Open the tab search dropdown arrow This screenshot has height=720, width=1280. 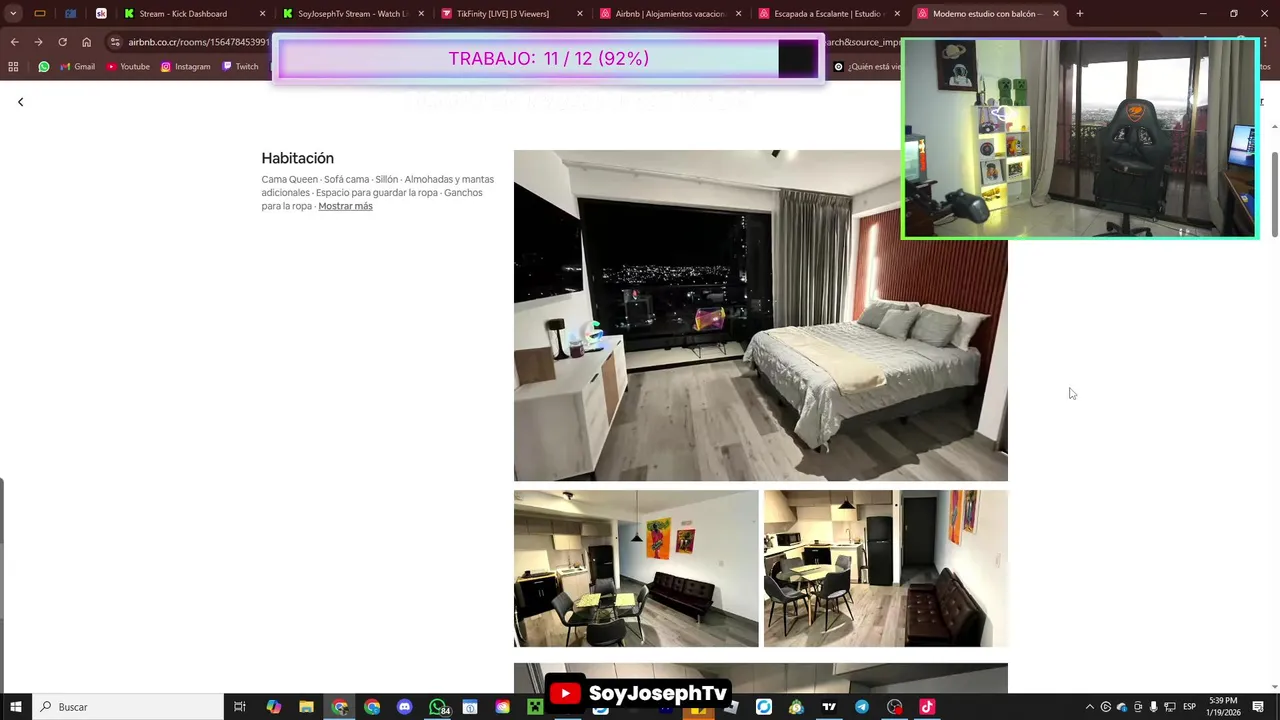pyautogui.click(x=13, y=14)
